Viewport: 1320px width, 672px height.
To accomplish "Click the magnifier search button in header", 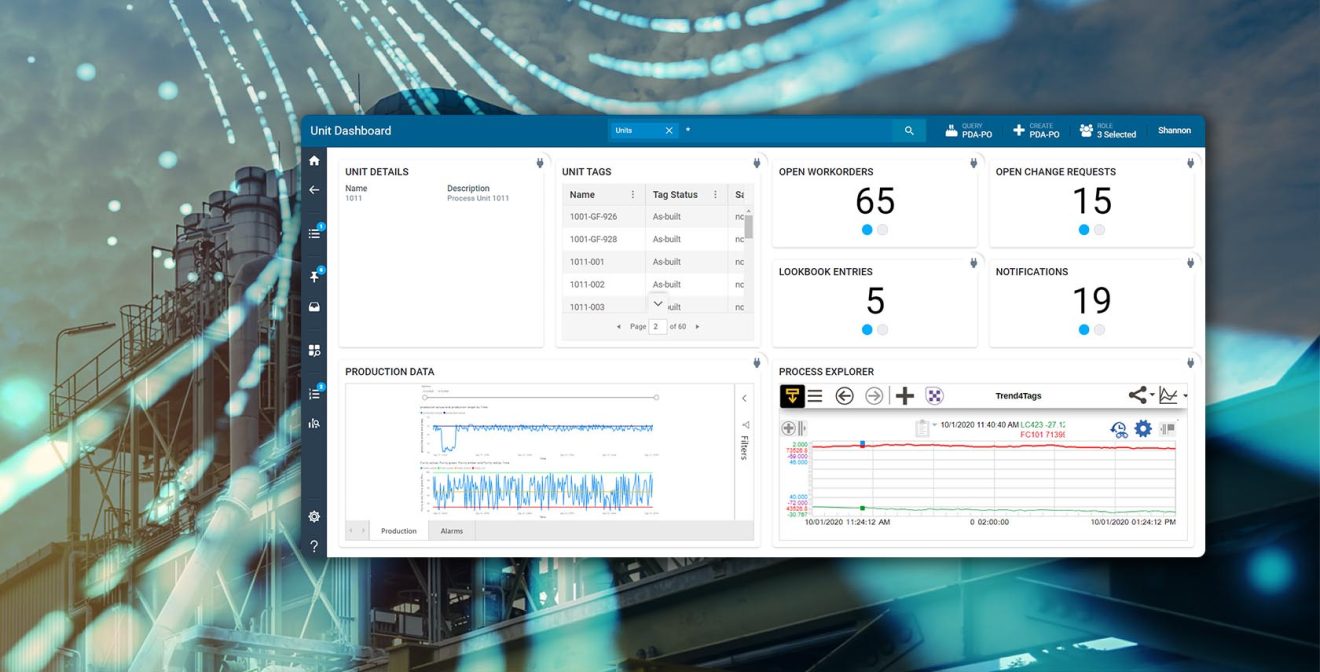I will point(908,131).
